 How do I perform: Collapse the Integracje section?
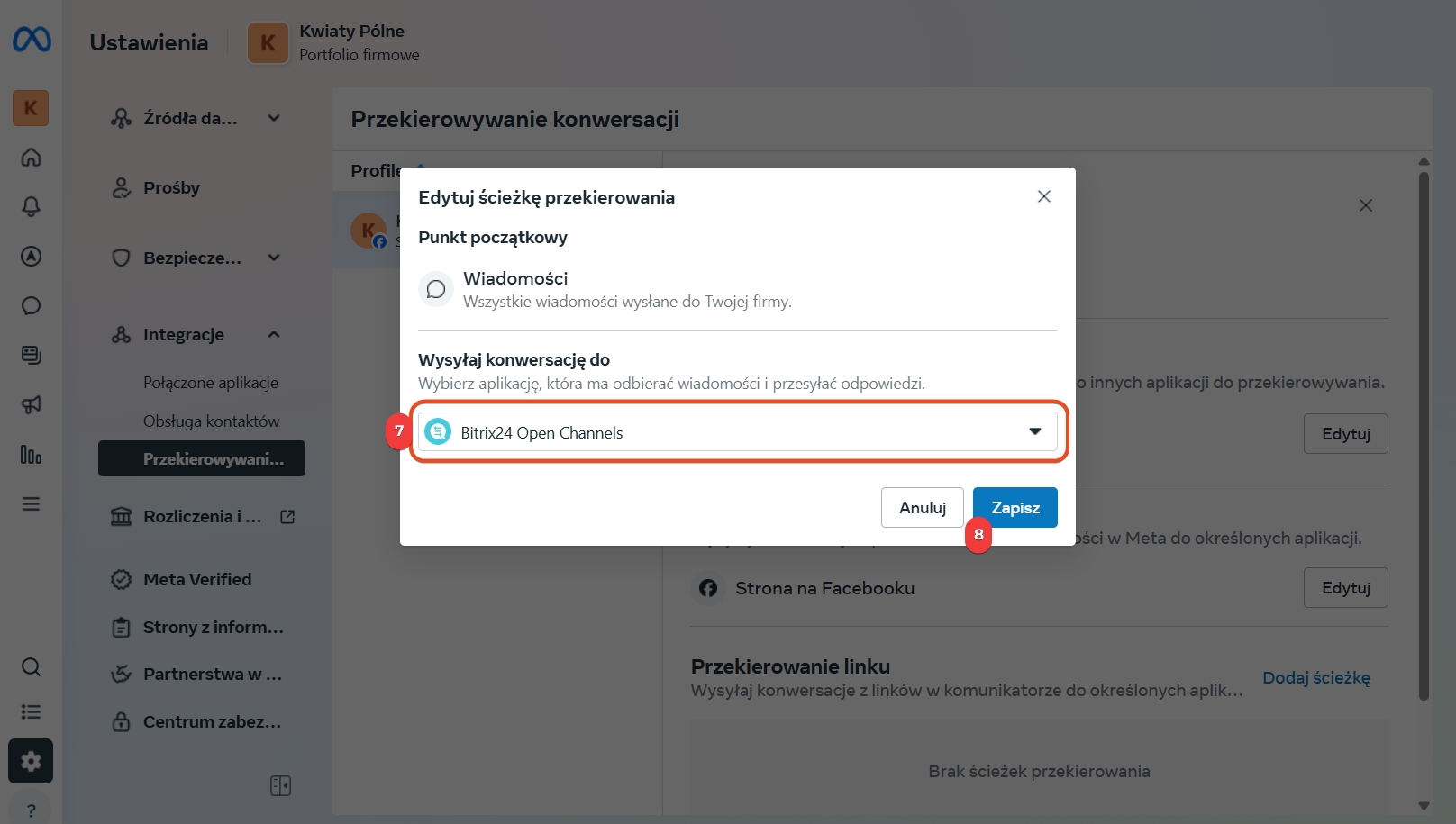[x=274, y=334]
